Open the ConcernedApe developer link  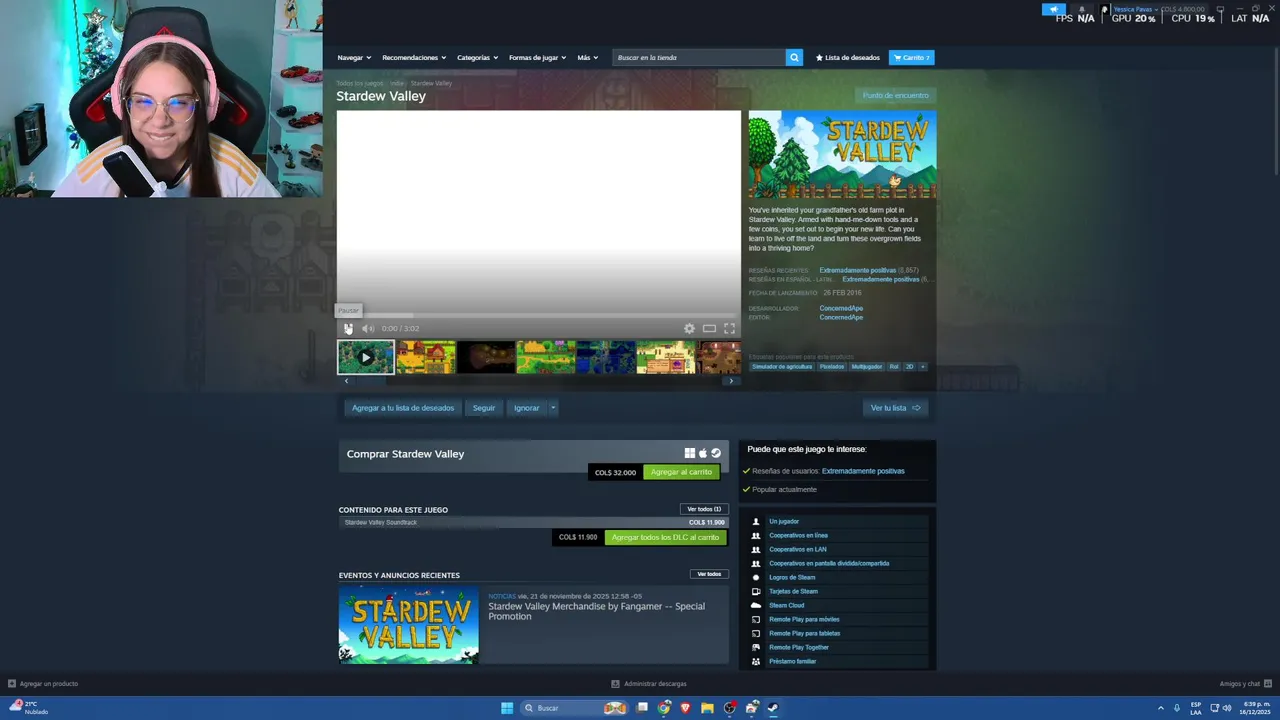coord(841,308)
